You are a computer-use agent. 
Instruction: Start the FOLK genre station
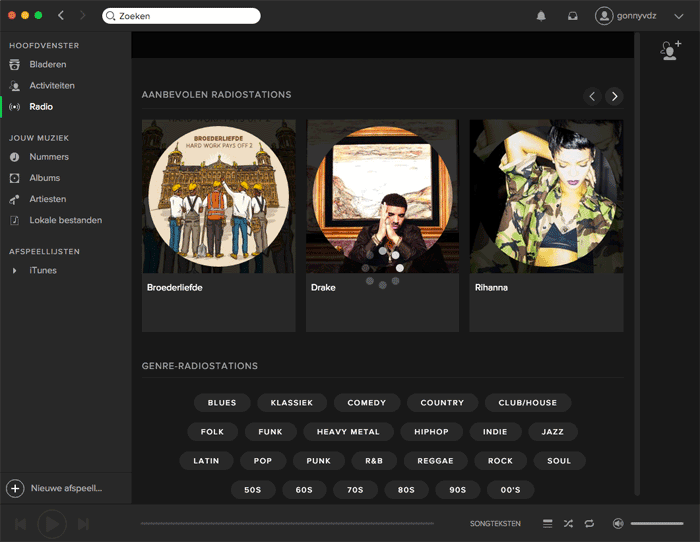[212, 432]
